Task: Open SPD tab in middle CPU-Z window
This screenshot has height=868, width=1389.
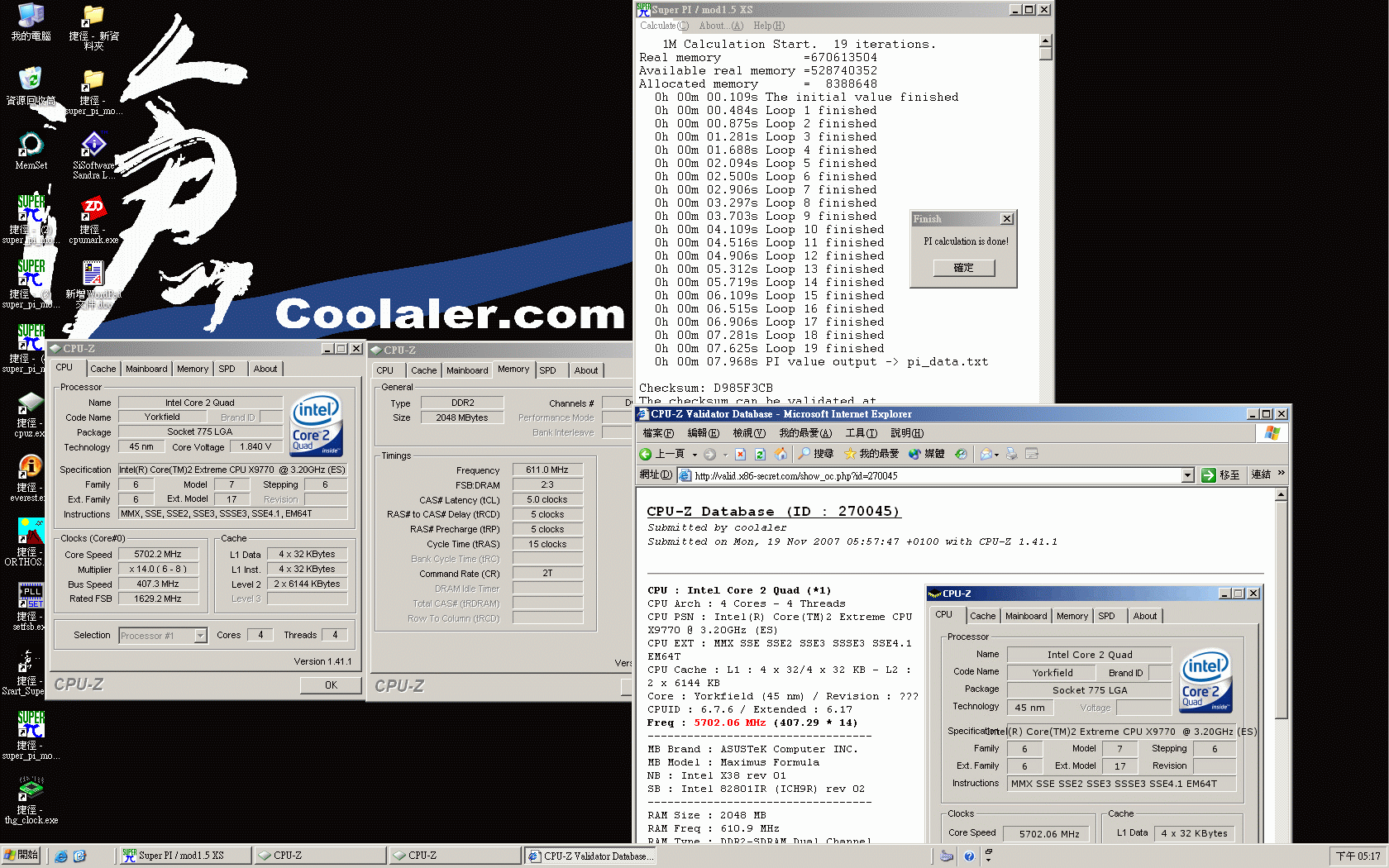Action: pyautogui.click(x=547, y=370)
